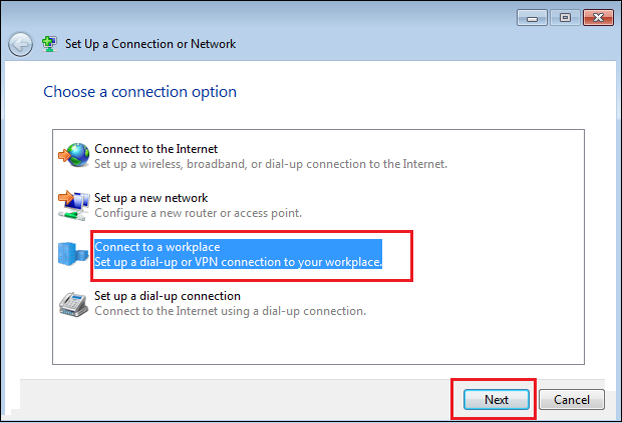The height and width of the screenshot is (423, 622).
Task: Click the dial-up or VPN workplace description
Action: (x=238, y=262)
